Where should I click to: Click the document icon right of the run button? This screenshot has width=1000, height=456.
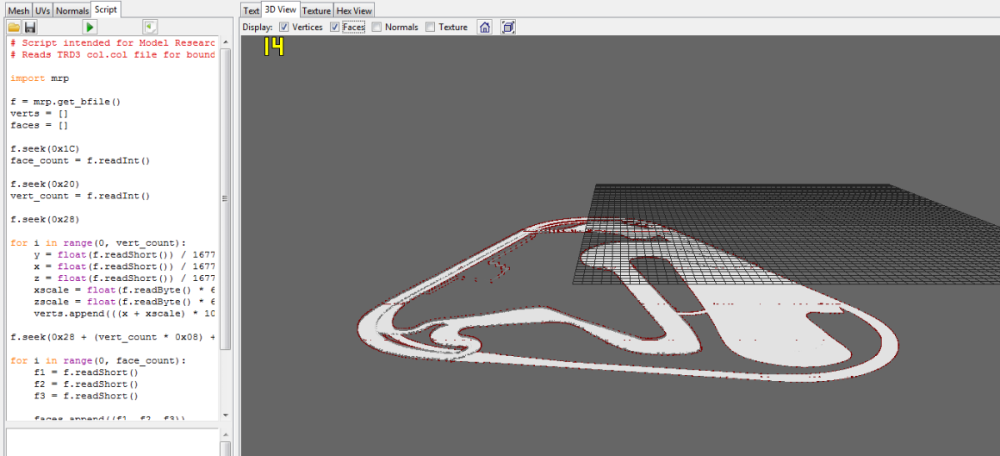149,27
